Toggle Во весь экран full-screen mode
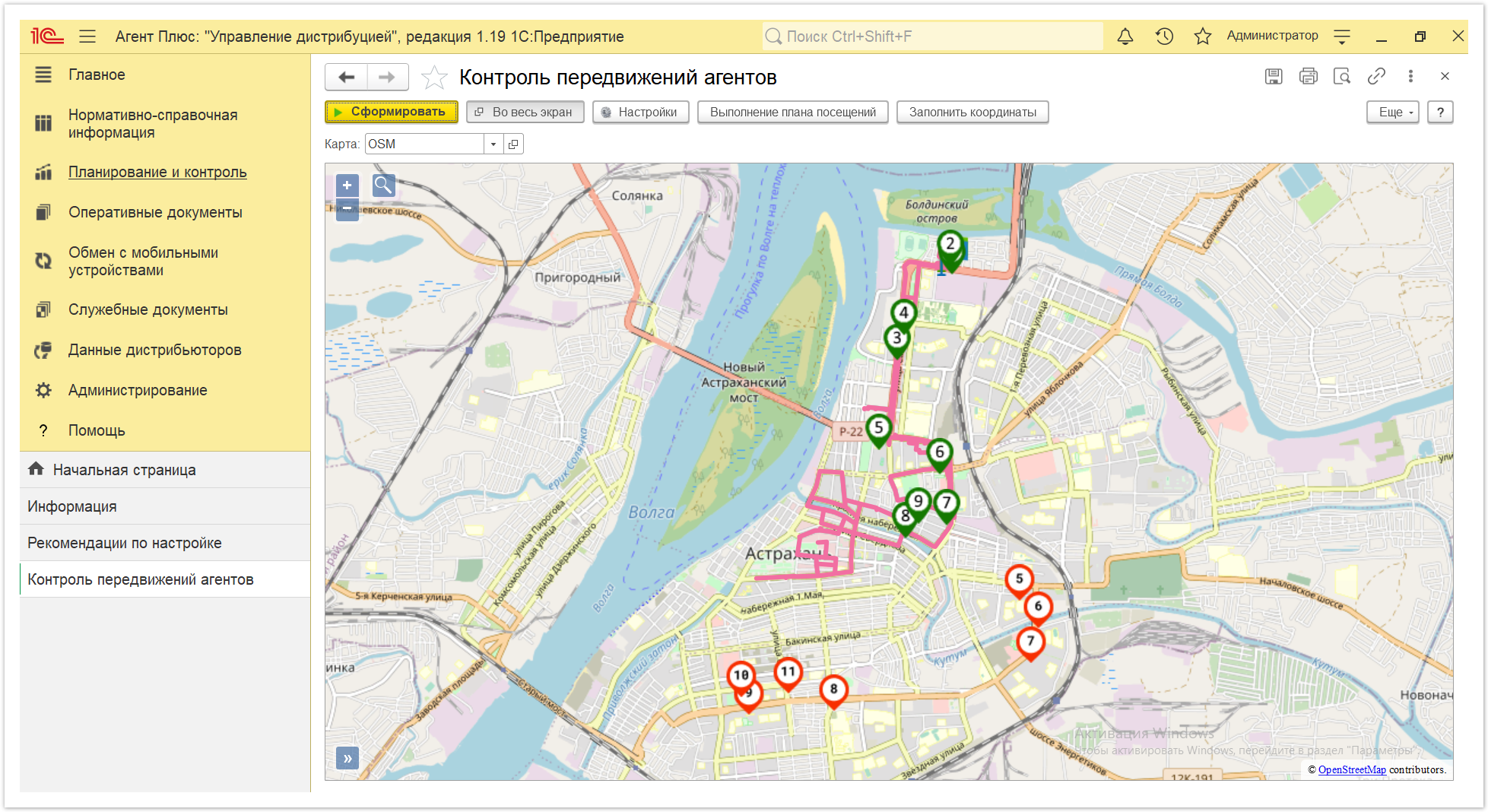Viewport: 1488px width, 812px height. (x=525, y=112)
